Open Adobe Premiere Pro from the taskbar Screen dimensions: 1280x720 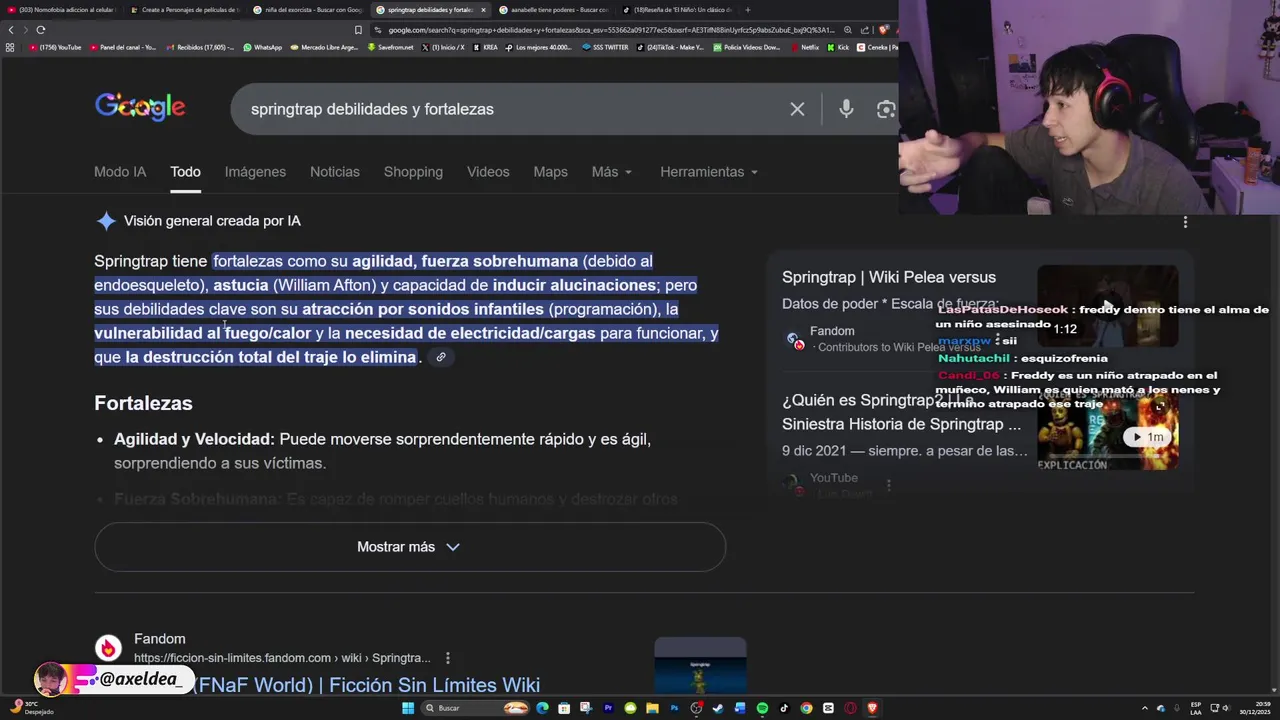(x=608, y=708)
